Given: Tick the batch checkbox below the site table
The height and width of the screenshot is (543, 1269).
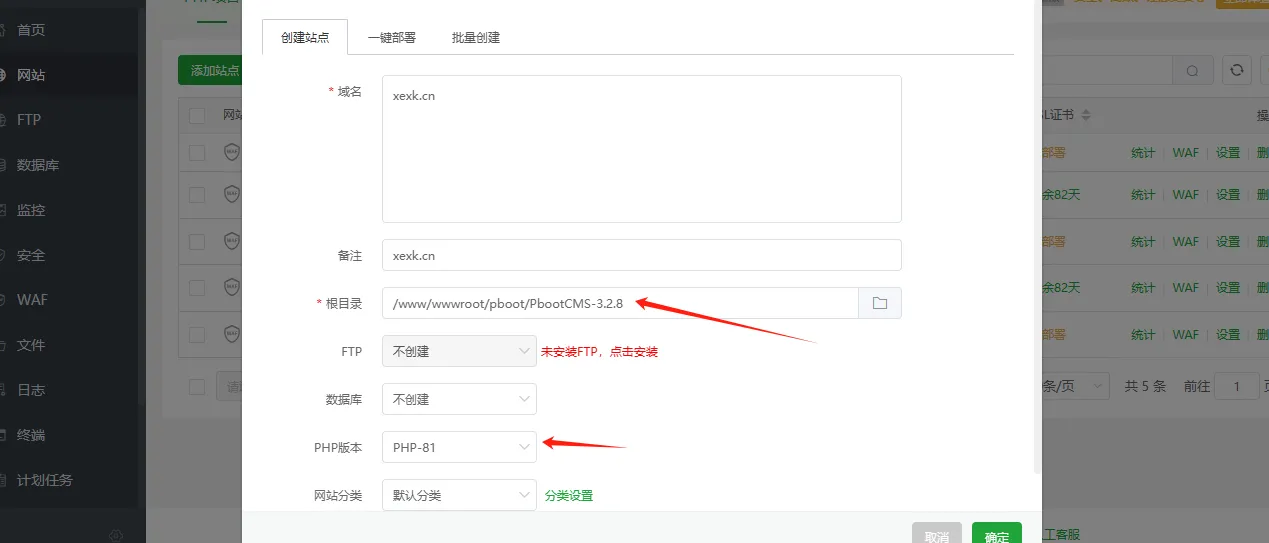Looking at the screenshot, I should pos(197,386).
